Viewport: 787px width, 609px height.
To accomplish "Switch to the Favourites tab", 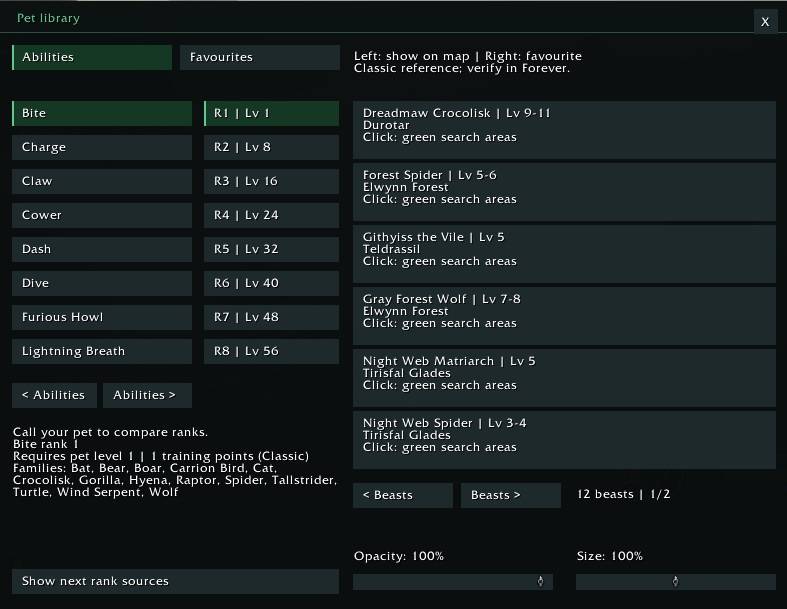I will click(259, 57).
